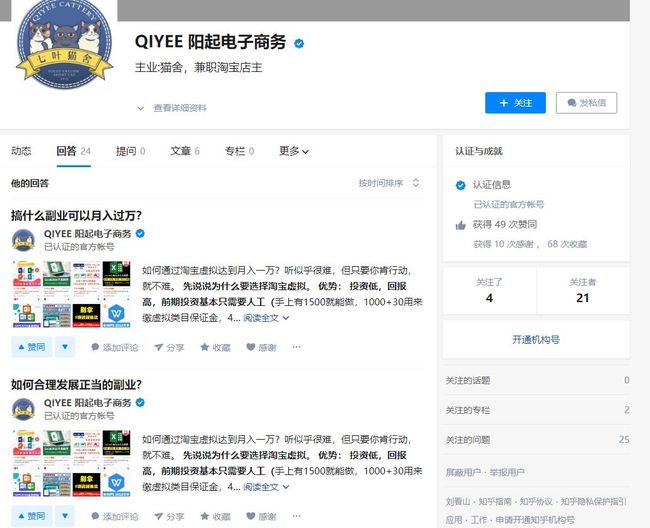Screen dimensions: 650x528
Task: Click 分享 share under second answer
Action: pos(169,516)
